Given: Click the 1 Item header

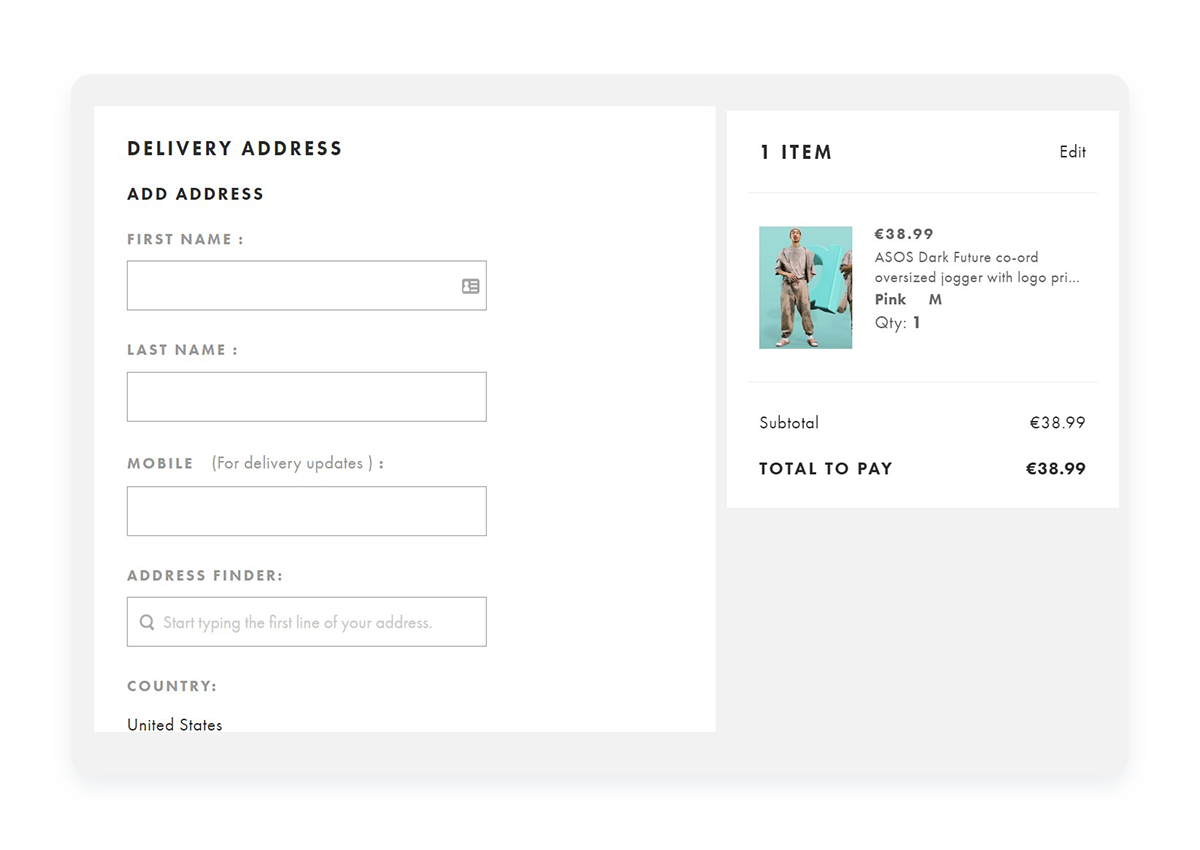Looking at the screenshot, I should [x=796, y=153].
